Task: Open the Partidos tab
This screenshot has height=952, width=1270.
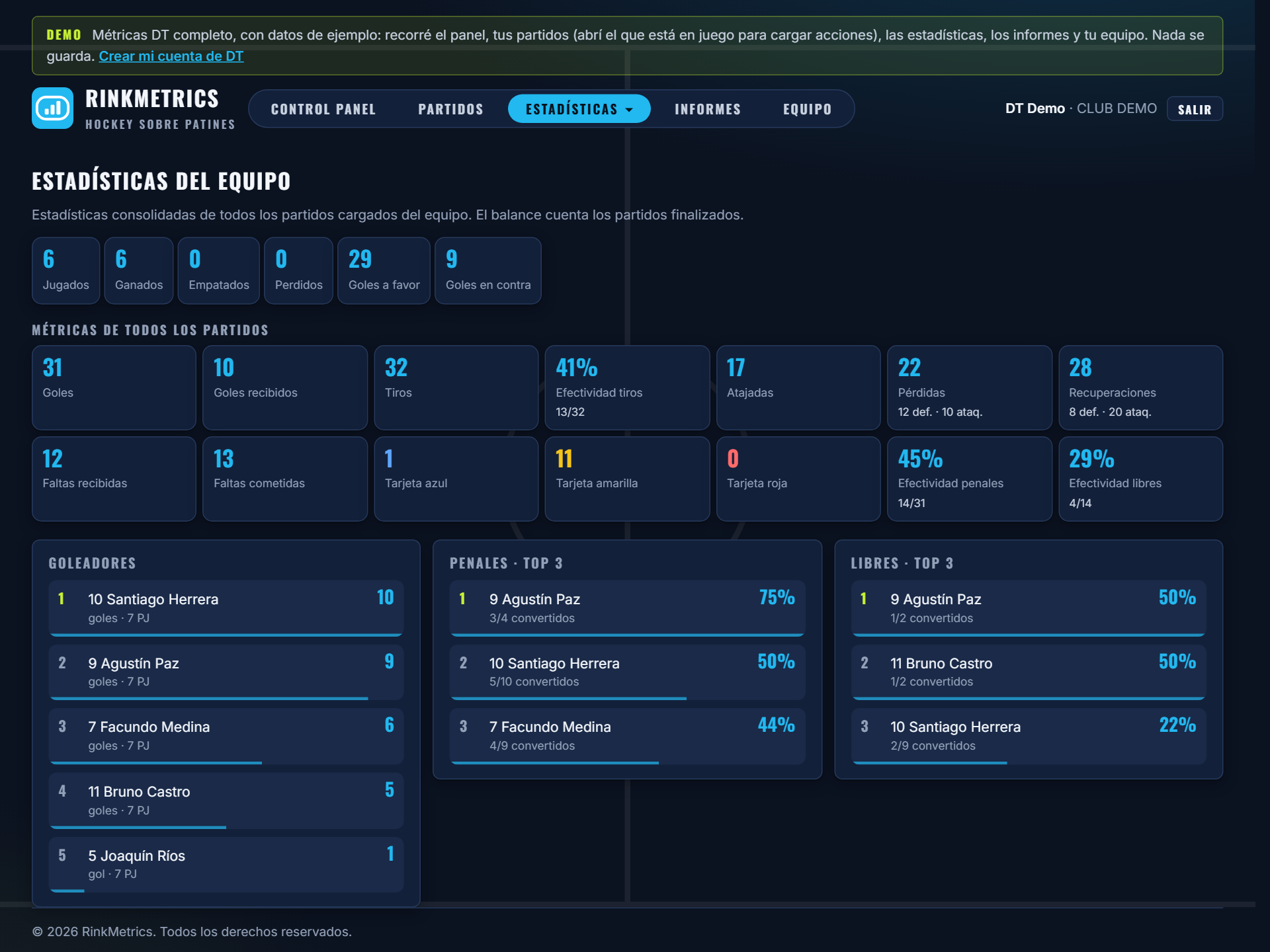Action: click(x=450, y=109)
